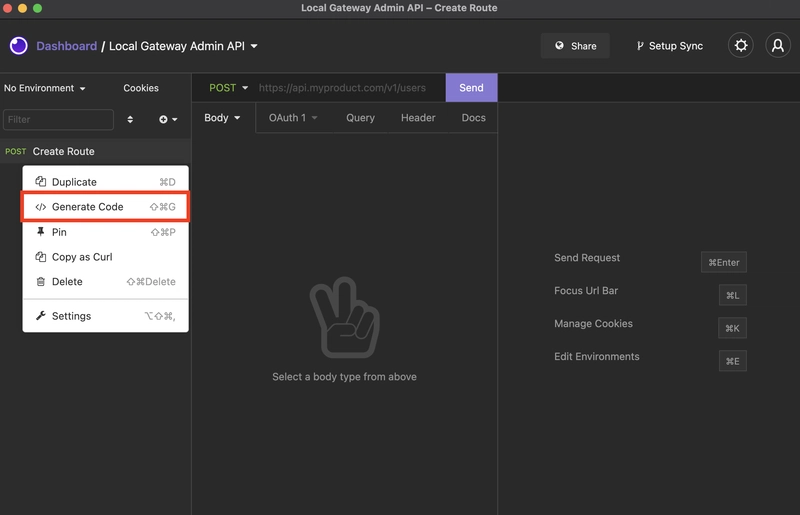Open the Cookies manager
The image size is (800, 515).
141,88
